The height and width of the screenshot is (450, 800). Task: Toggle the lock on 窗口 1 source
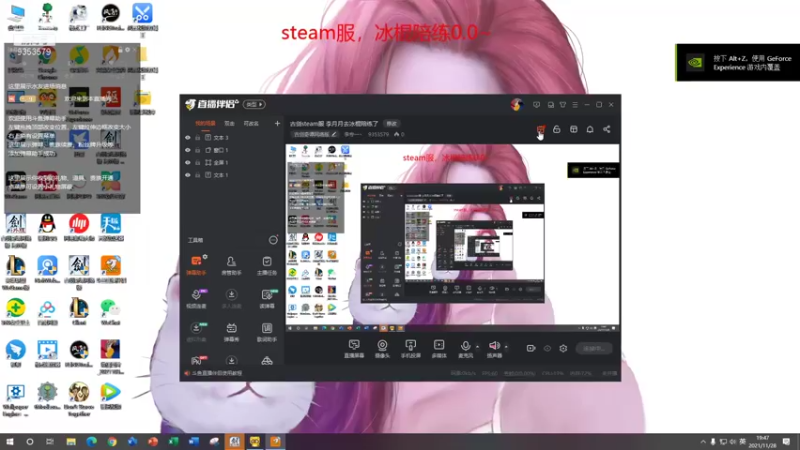pyautogui.click(x=197, y=150)
